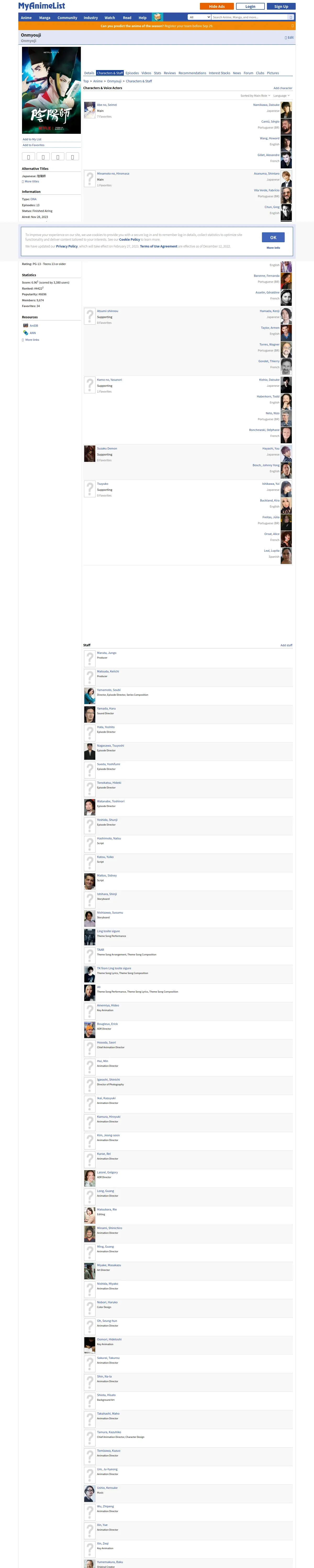Open Ushio, Kensuke staff photo
The width and height of the screenshot is (314, 1568).
click(90, 1494)
